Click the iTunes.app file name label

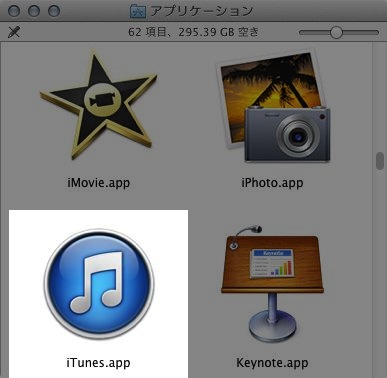click(99, 363)
